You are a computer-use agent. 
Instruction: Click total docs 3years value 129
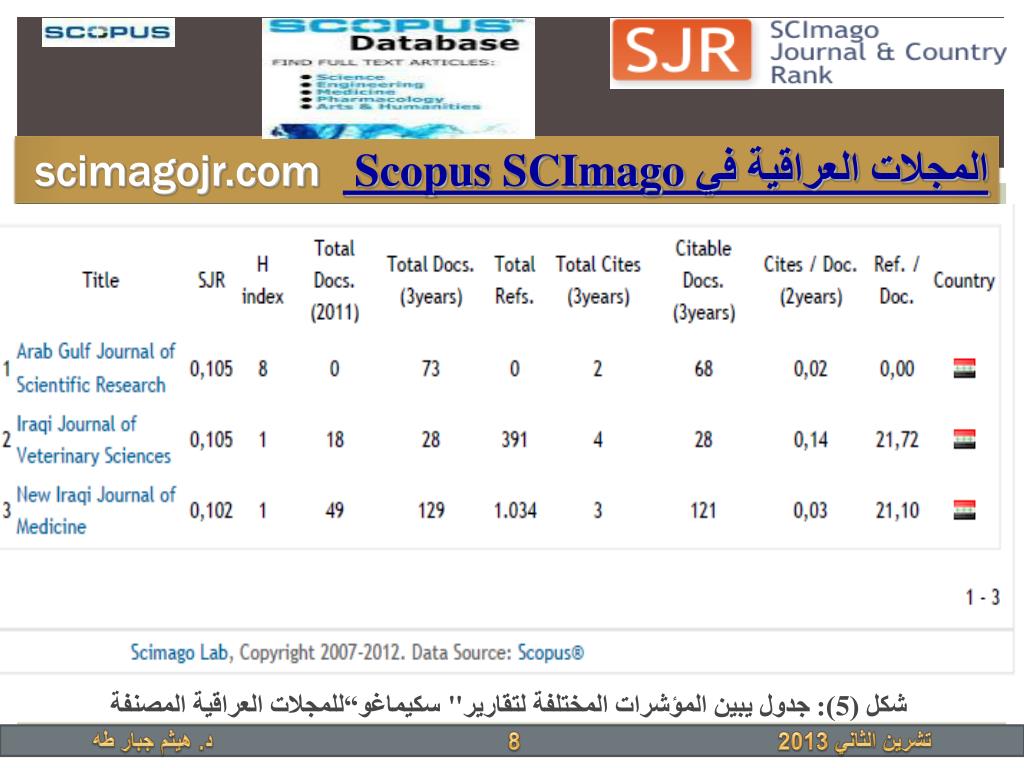[x=431, y=510]
